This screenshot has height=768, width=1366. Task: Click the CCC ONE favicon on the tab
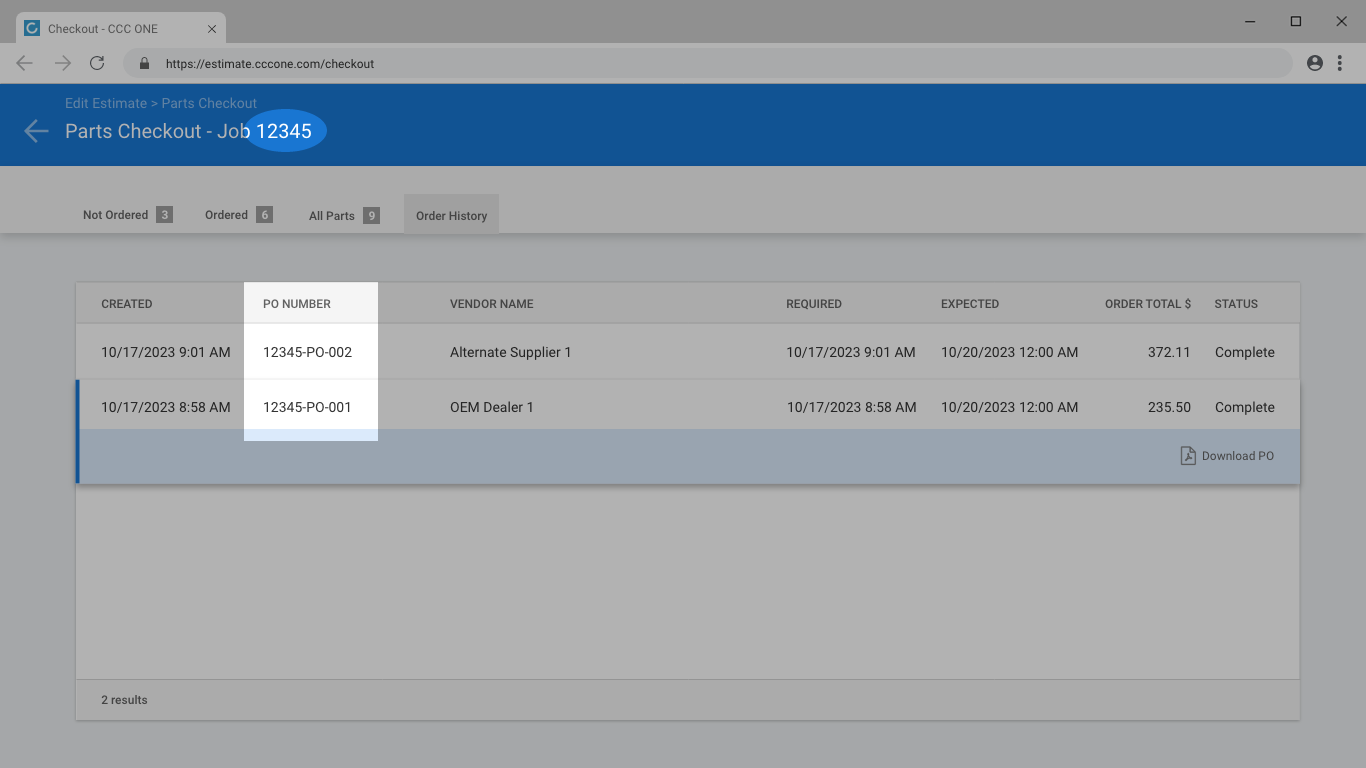[32, 28]
